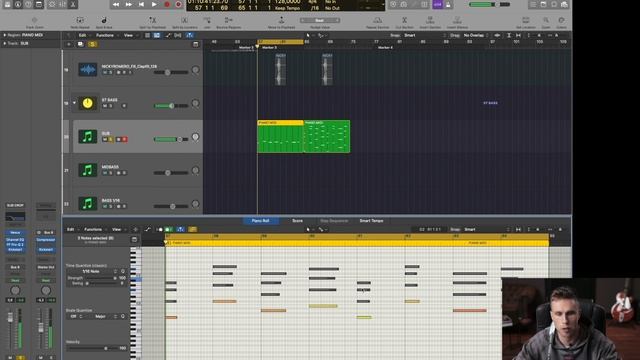Click the ST BASS yellow knob icon
Image resolution: width=640 pixels, height=360 pixels.
click(x=87, y=103)
